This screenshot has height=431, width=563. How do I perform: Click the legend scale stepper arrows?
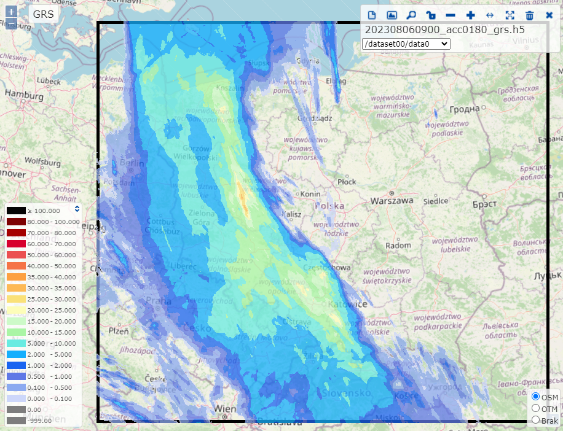(x=77, y=209)
